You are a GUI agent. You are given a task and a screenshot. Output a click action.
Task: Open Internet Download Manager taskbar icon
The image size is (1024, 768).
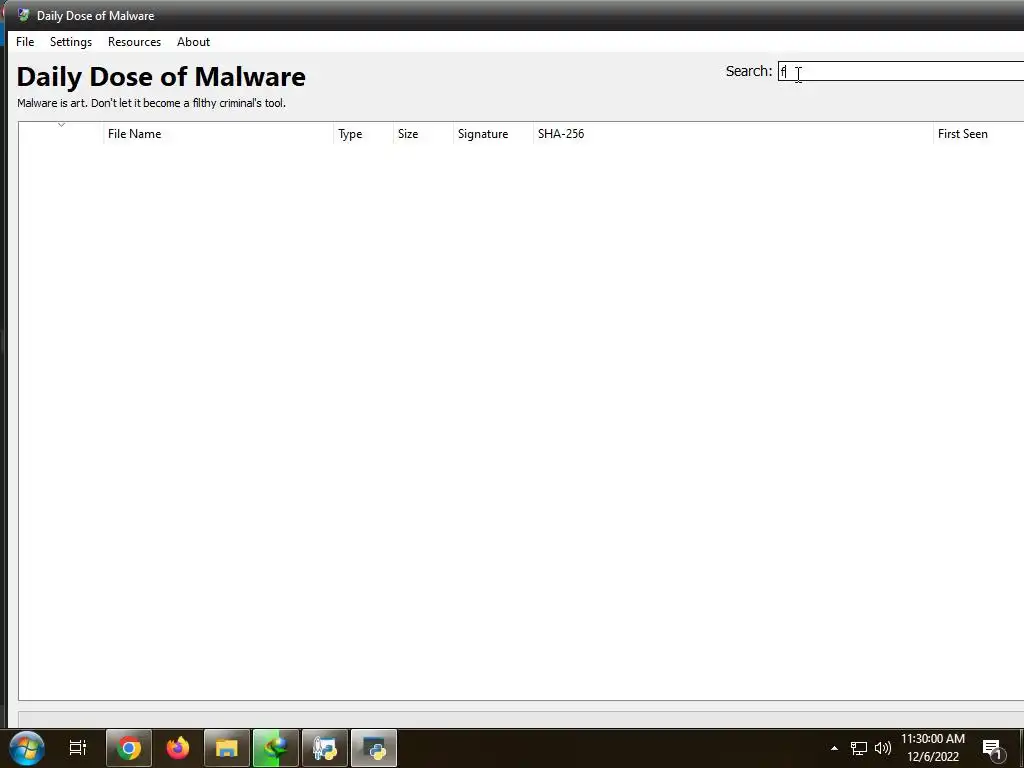pyautogui.click(x=276, y=748)
